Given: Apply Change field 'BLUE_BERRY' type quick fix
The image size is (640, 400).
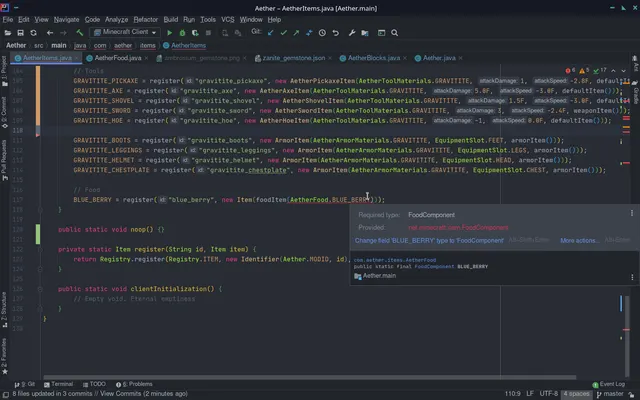Looking at the screenshot, I should [x=429, y=240].
